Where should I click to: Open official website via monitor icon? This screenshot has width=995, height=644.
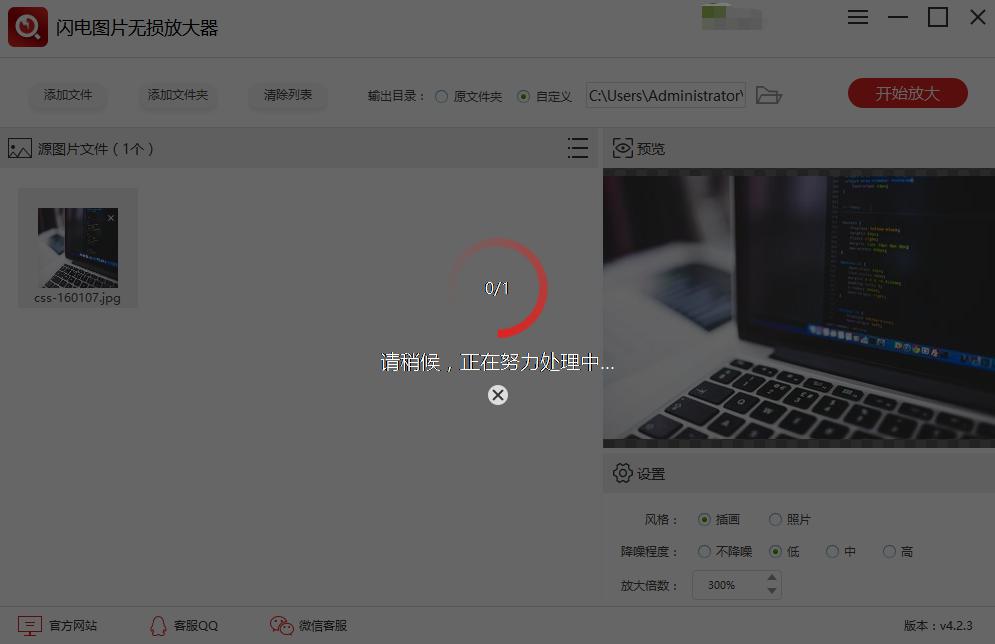tap(30, 626)
